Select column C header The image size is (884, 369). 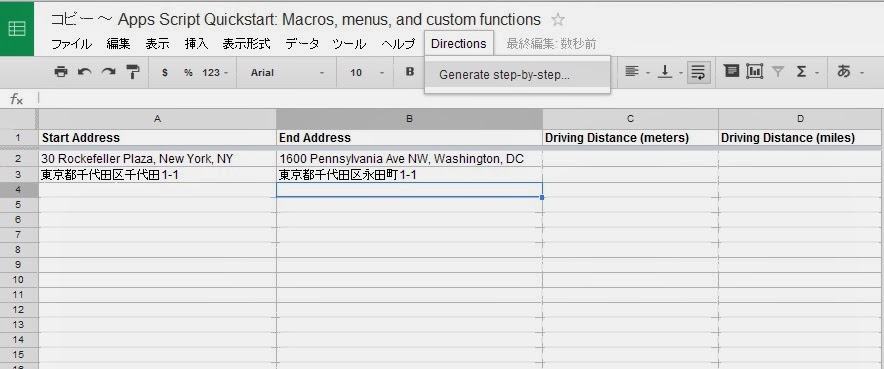tap(630, 119)
